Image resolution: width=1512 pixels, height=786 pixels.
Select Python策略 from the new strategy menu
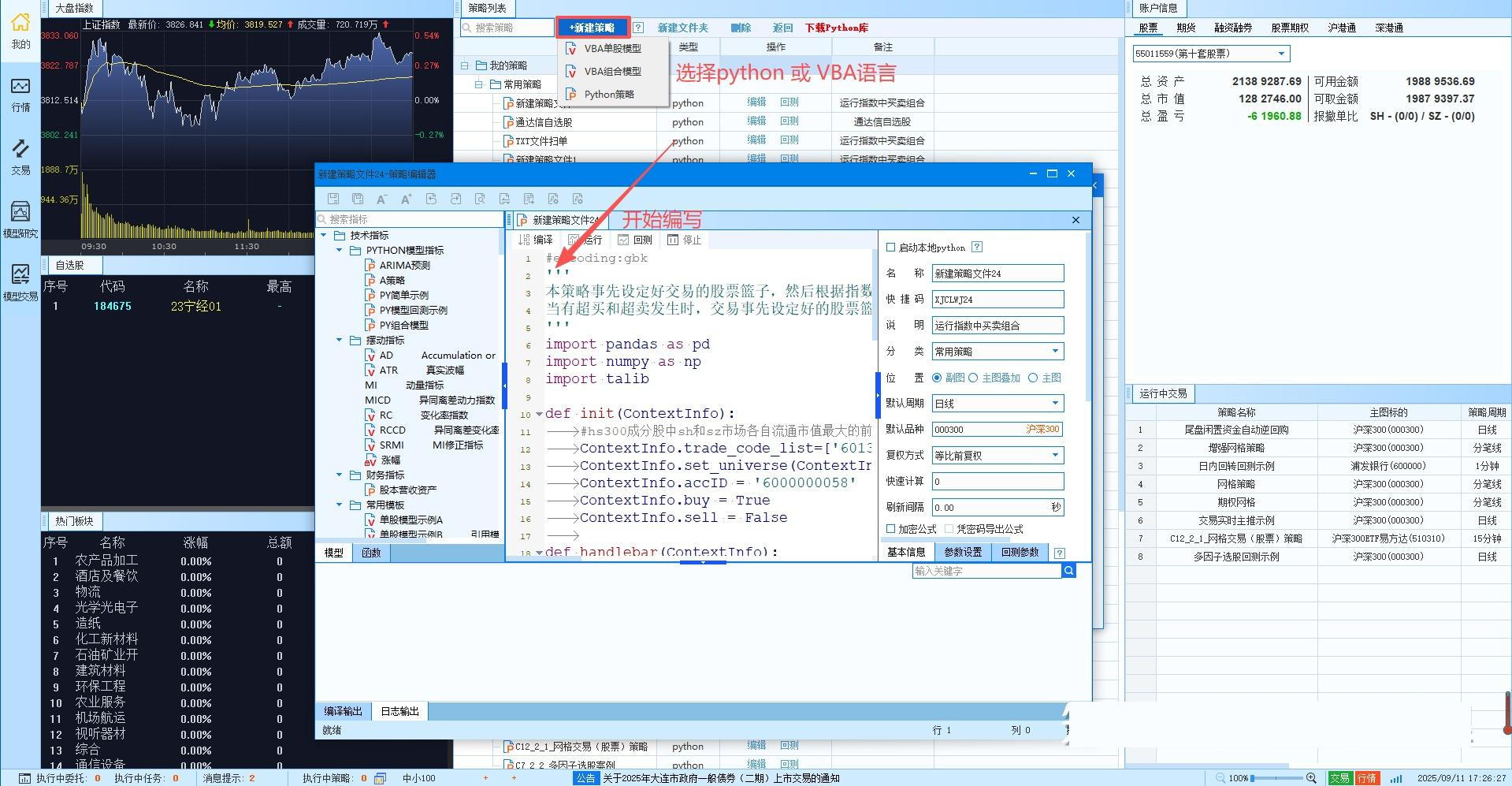point(608,95)
